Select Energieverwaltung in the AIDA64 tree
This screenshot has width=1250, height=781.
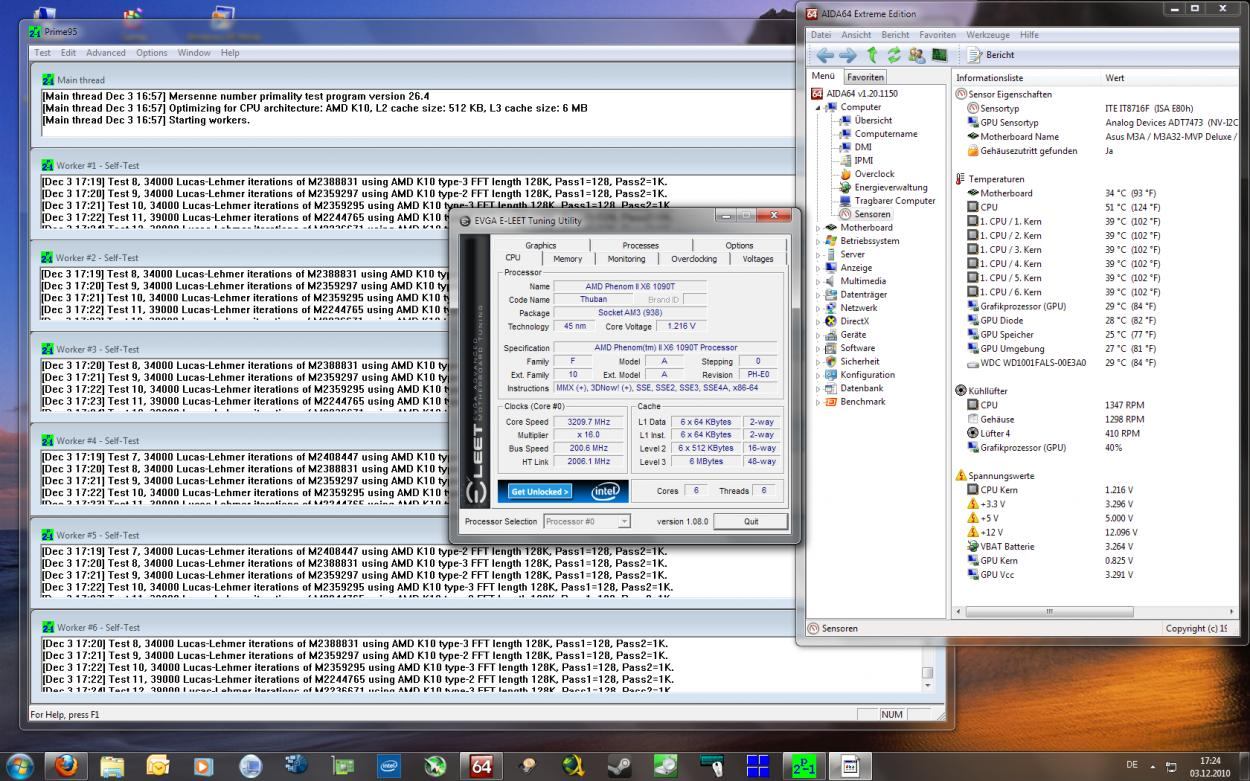[x=891, y=187]
